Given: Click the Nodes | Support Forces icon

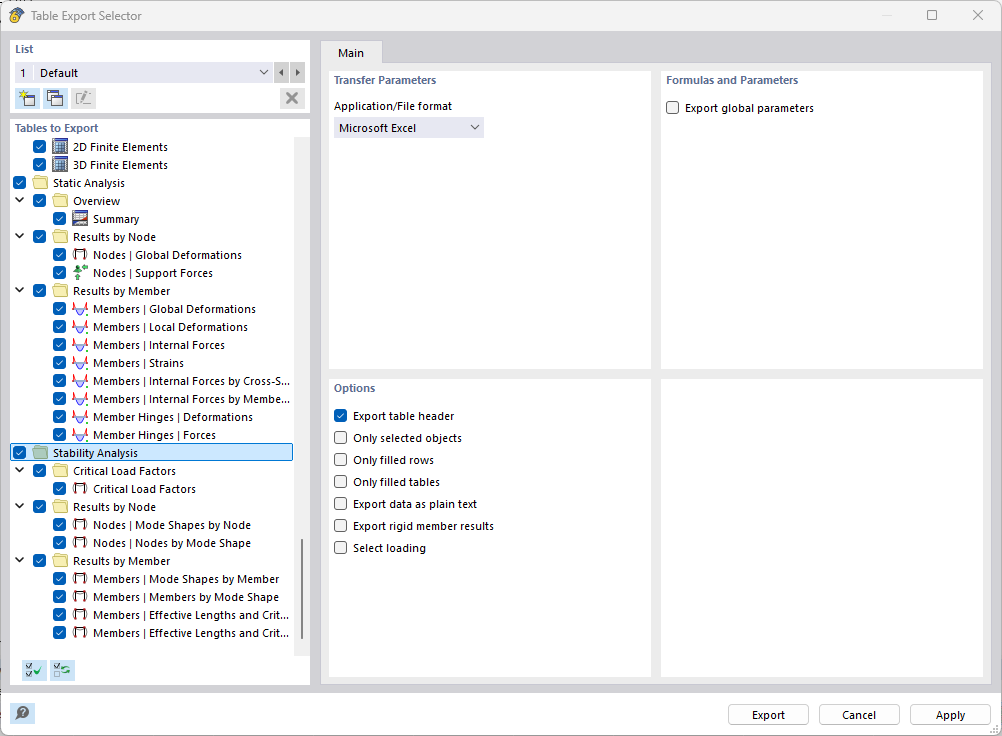Looking at the screenshot, I should pos(78,272).
